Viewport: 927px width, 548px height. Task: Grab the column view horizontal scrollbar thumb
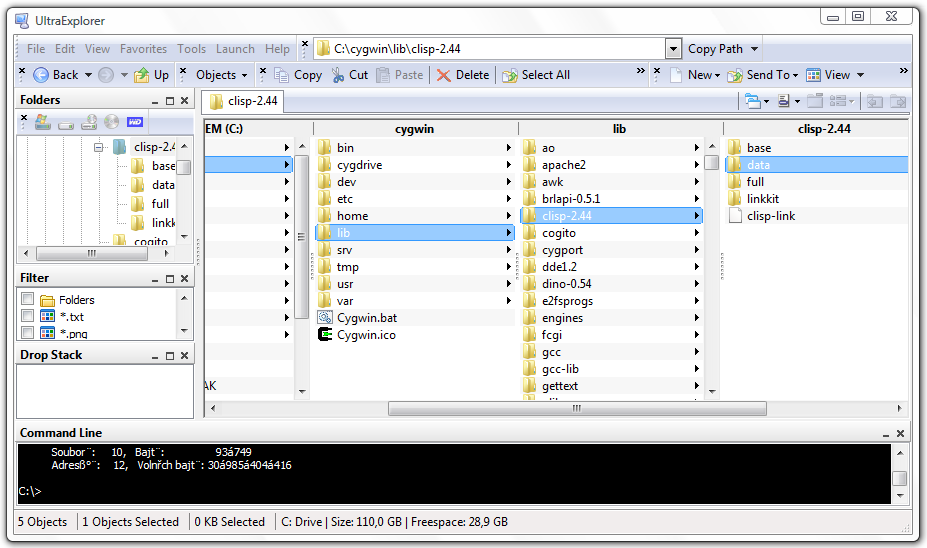(x=577, y=408)
